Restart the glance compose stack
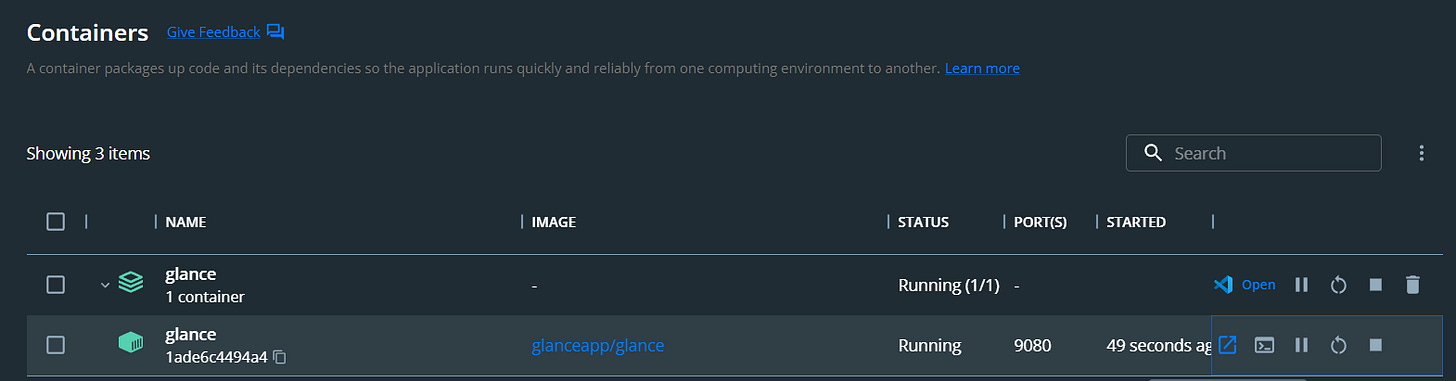This screenshot has width=1456, height=381. point(1338,285)
